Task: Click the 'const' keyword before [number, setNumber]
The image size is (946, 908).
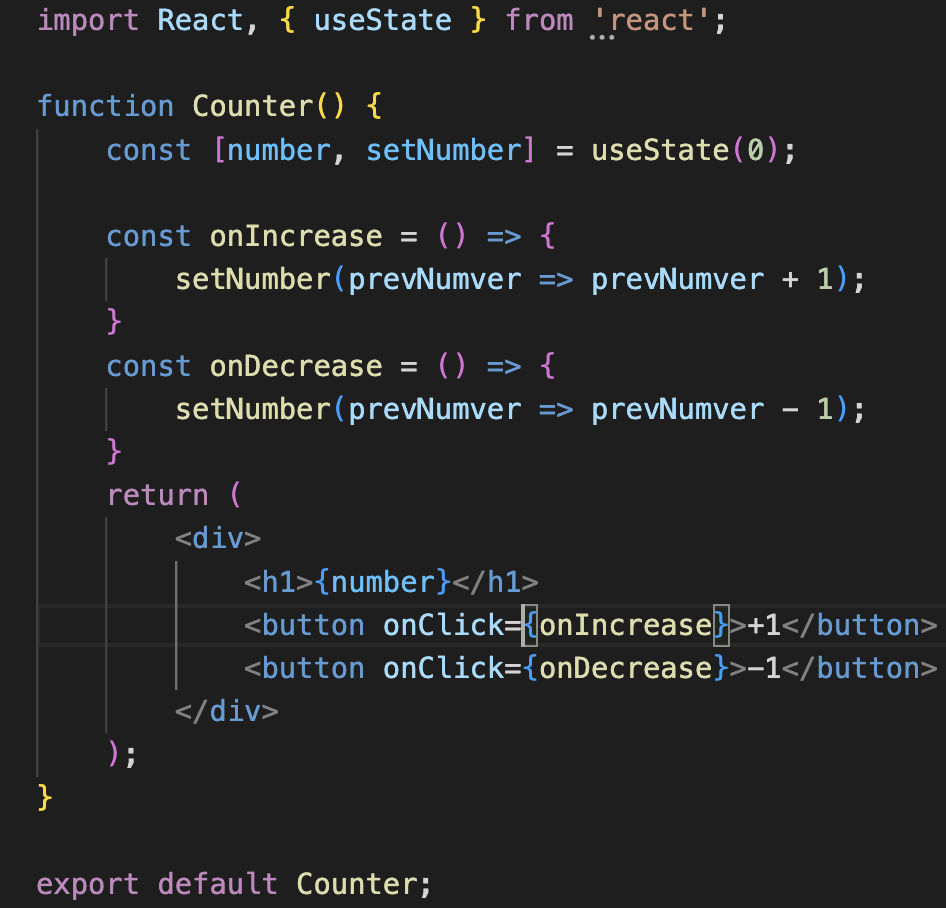Action: pyautogui.click(x=148, y=150)
